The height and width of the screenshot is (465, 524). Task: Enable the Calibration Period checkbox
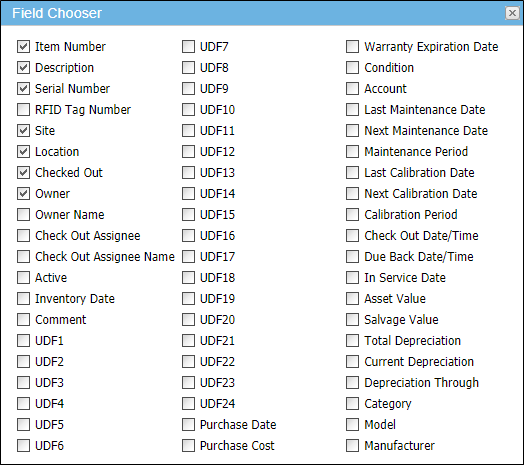click(x=353, y=214)
